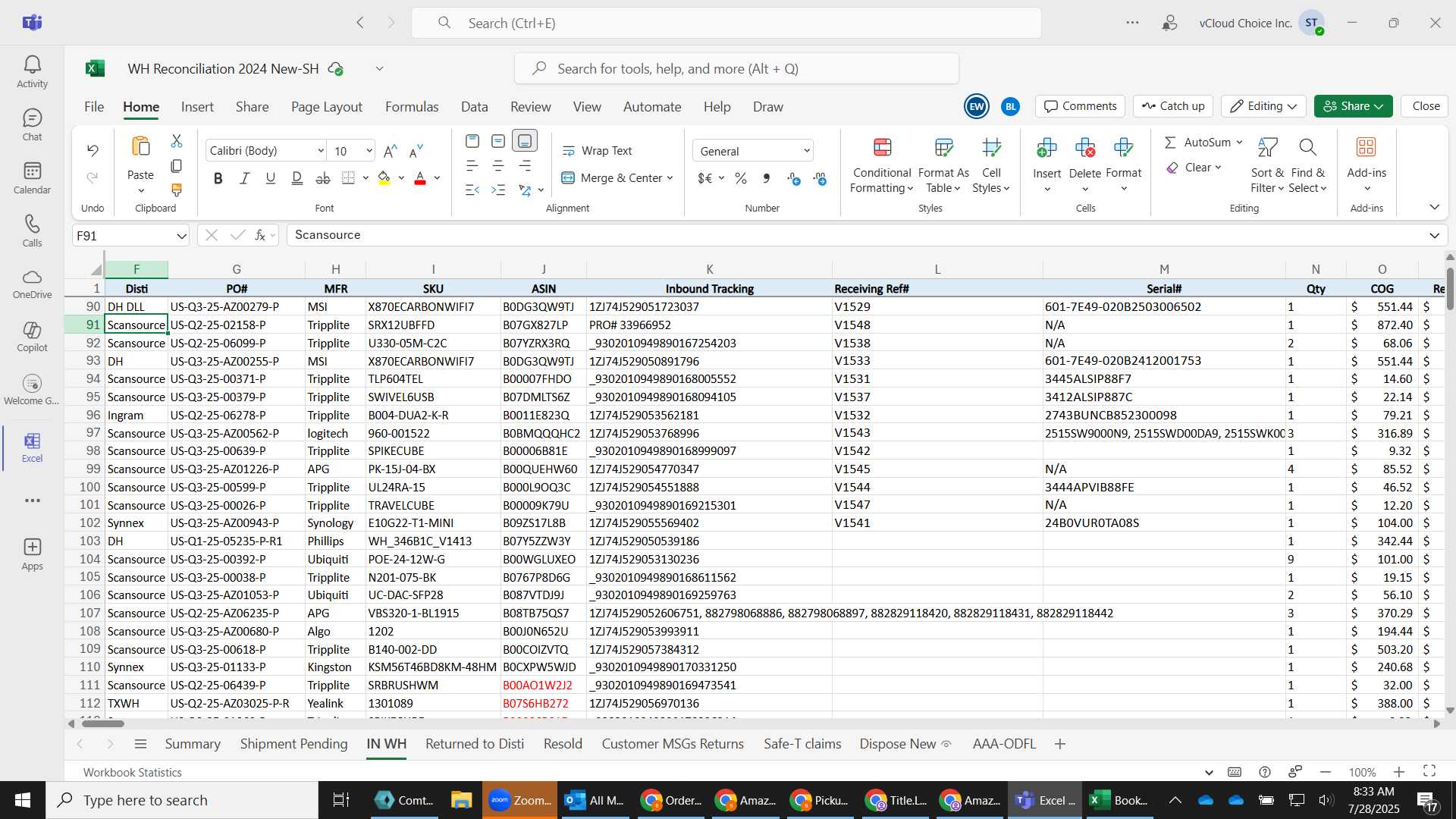Toggle Wrap Text
This screenshot has width=1456, height=819.
pos(597,151)
